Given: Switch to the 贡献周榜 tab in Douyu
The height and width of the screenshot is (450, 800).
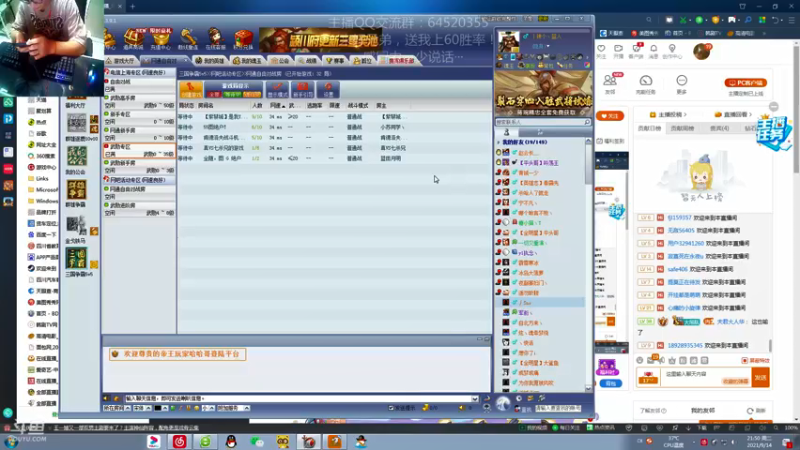Looking at the screenshot, I should click(x=682, y=129).
